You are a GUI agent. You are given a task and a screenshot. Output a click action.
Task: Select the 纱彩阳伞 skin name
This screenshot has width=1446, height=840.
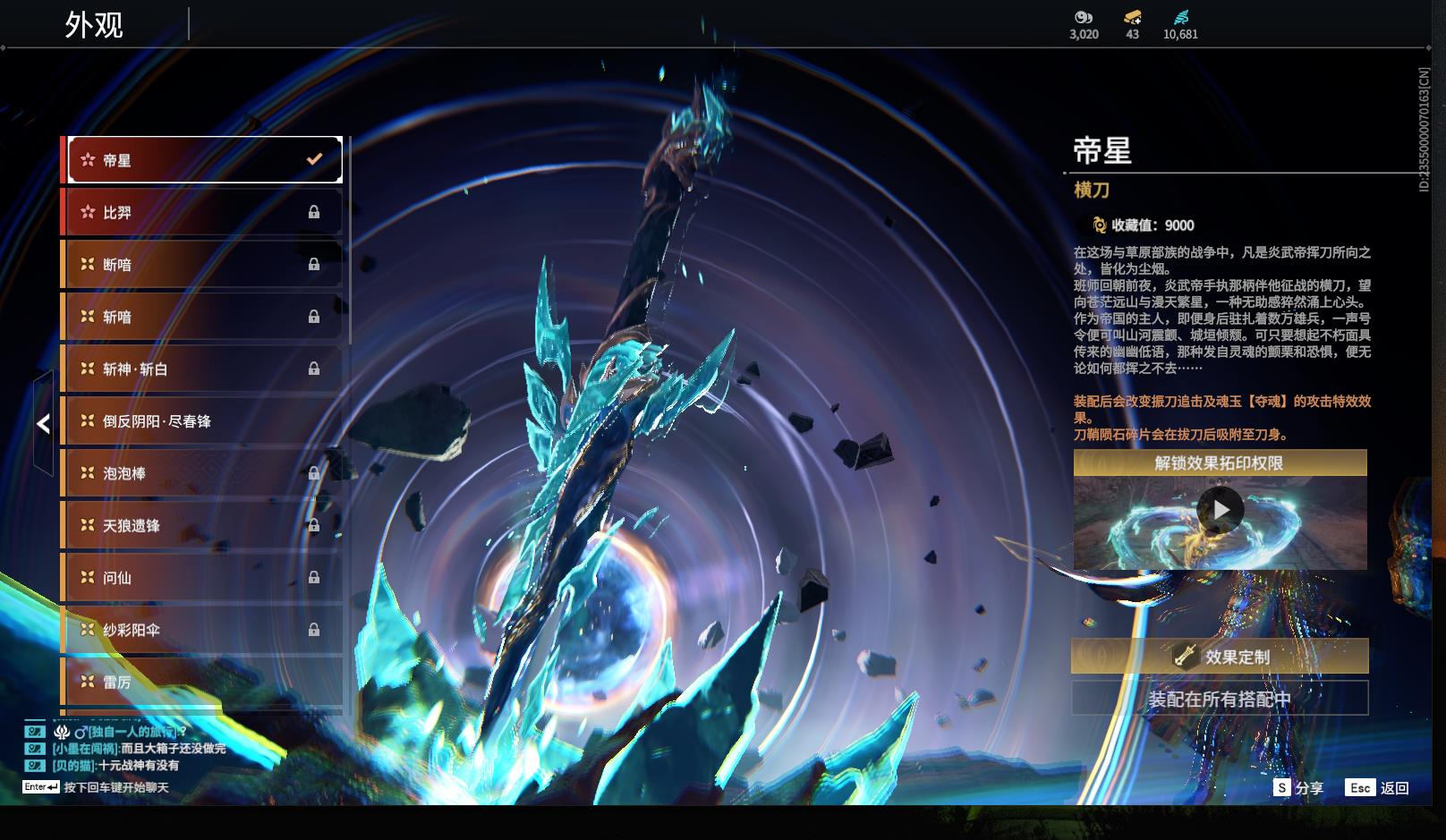point(132,630)
